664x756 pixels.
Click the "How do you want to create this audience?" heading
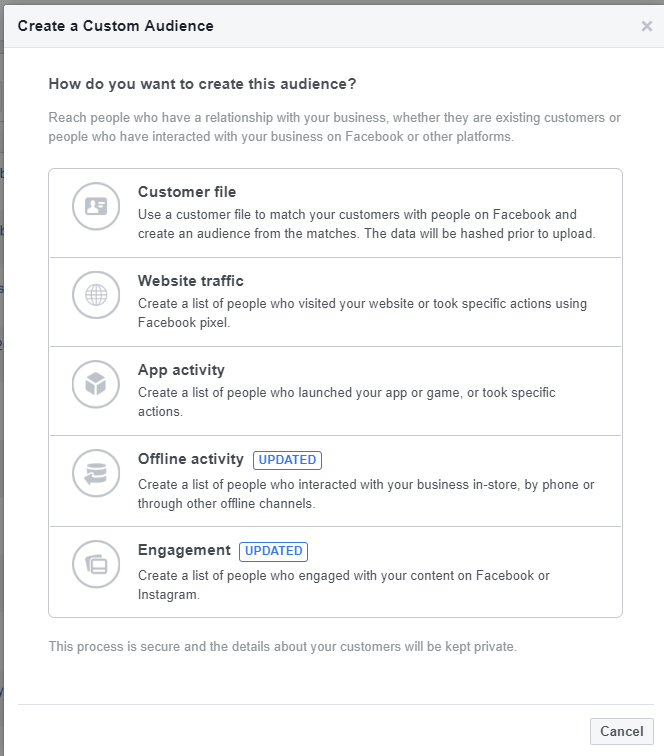202,84
